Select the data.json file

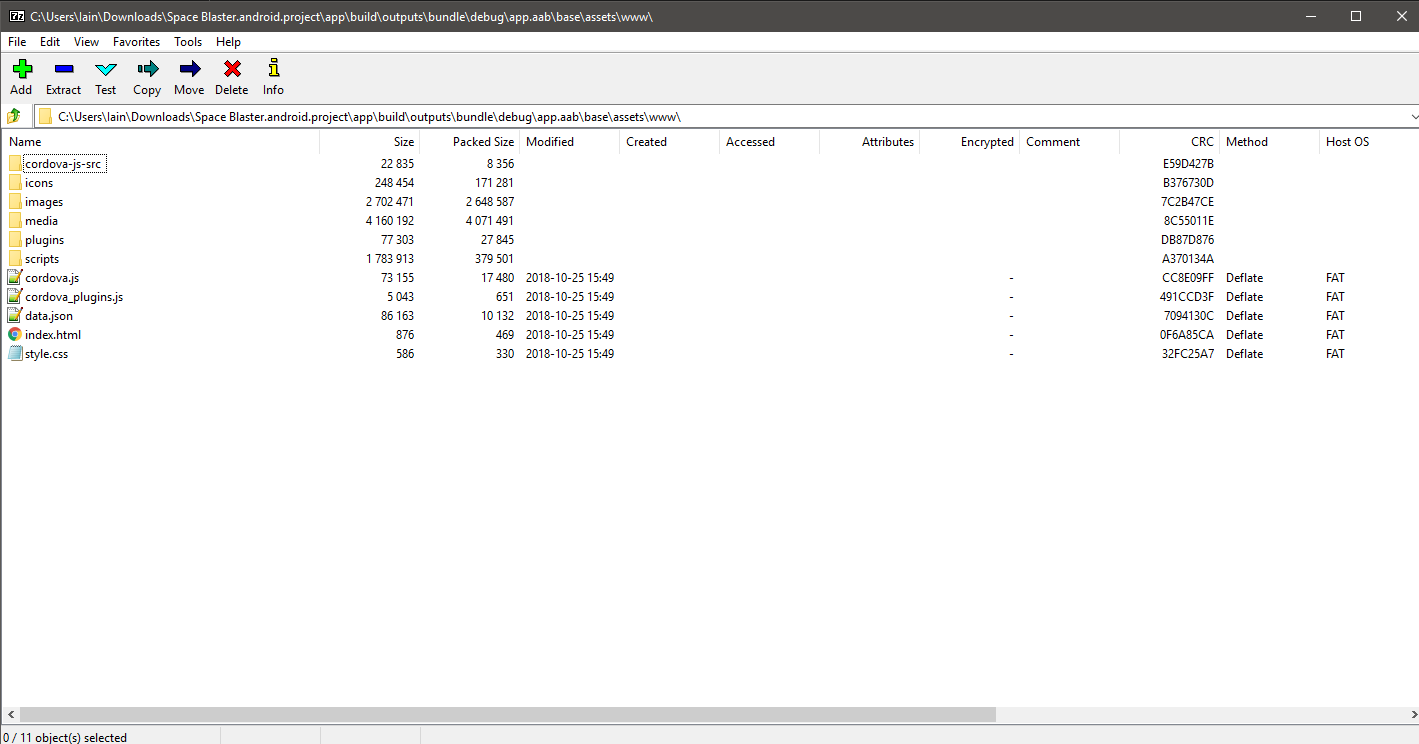tap(49, 316)
